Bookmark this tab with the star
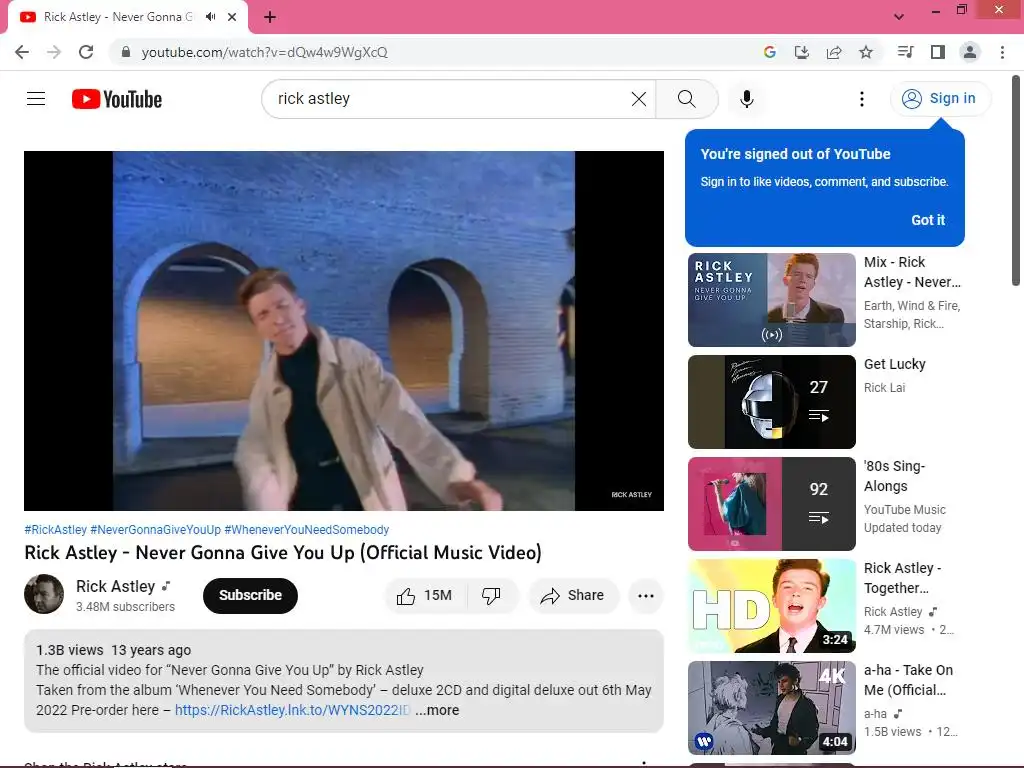Image resolution: width=1024 pixels, height=768 pixels. pos(865,52)
